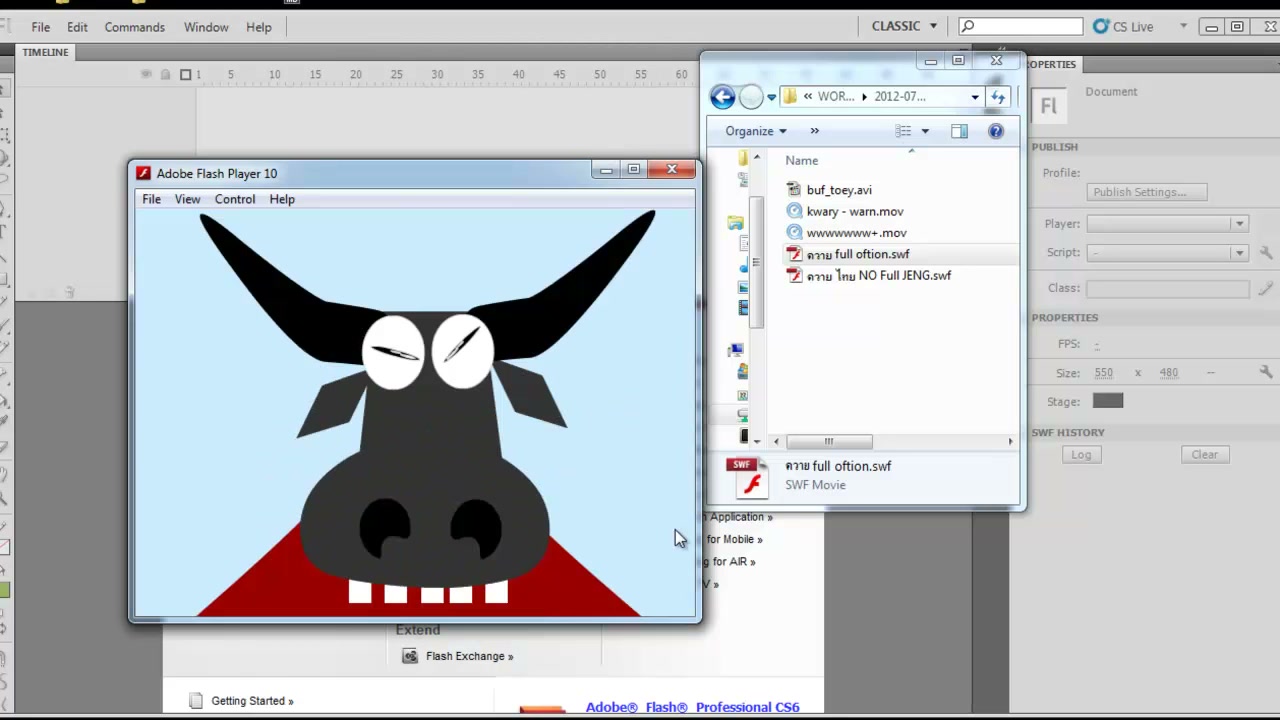1280x720 pixels.
Task: Click Clear button in SWF History
Action: [1204, 454]
